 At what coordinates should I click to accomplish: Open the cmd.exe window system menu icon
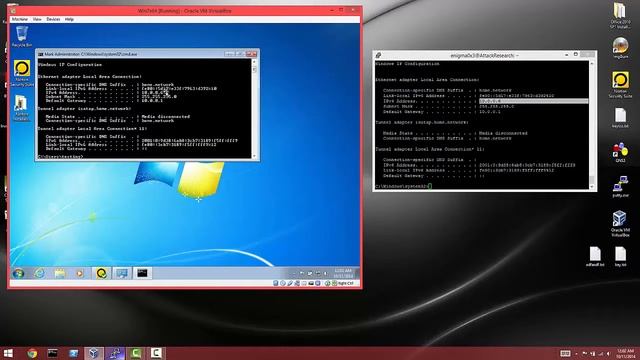[x=41, y=54]
